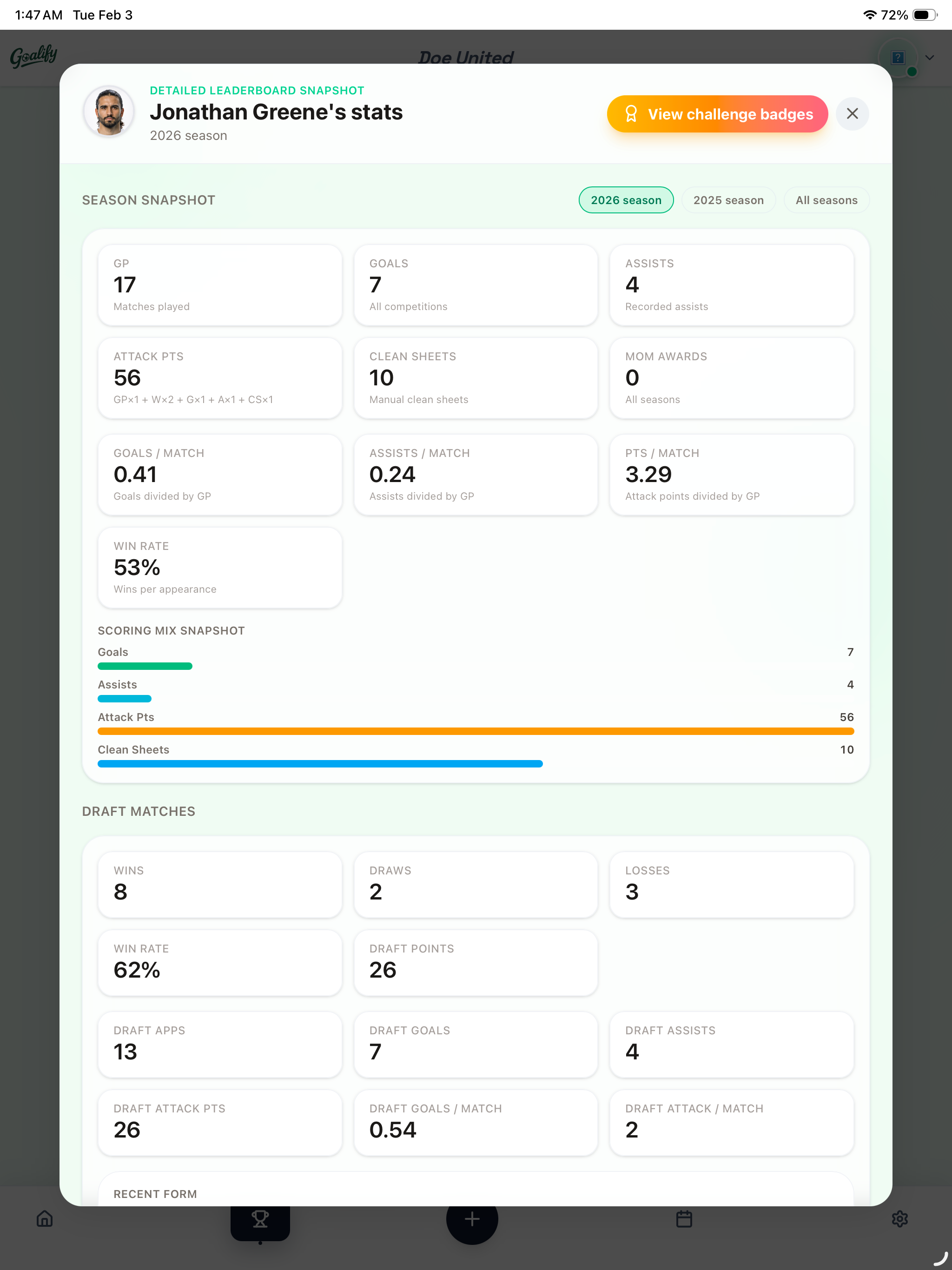The height and width of the screenshot is (1270, 952).
Task: Click the Draft Goals / Match 0.54 card
Action: (476, 1123)
